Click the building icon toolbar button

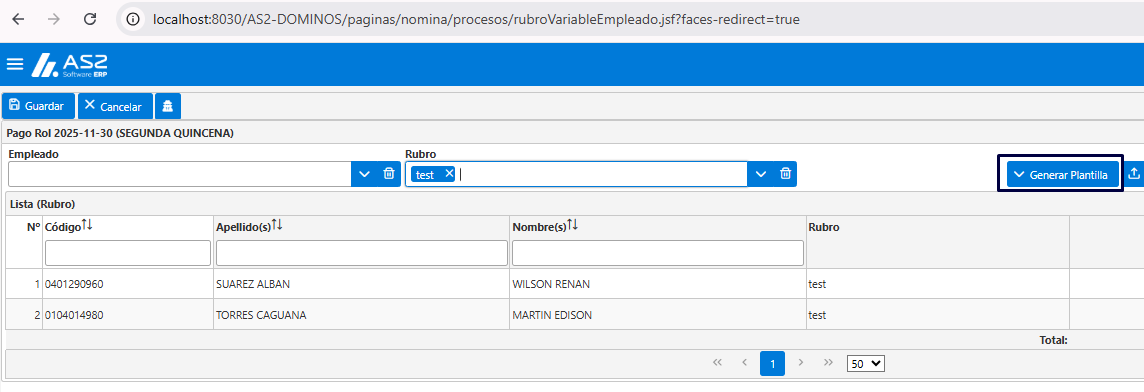point(168,106)
